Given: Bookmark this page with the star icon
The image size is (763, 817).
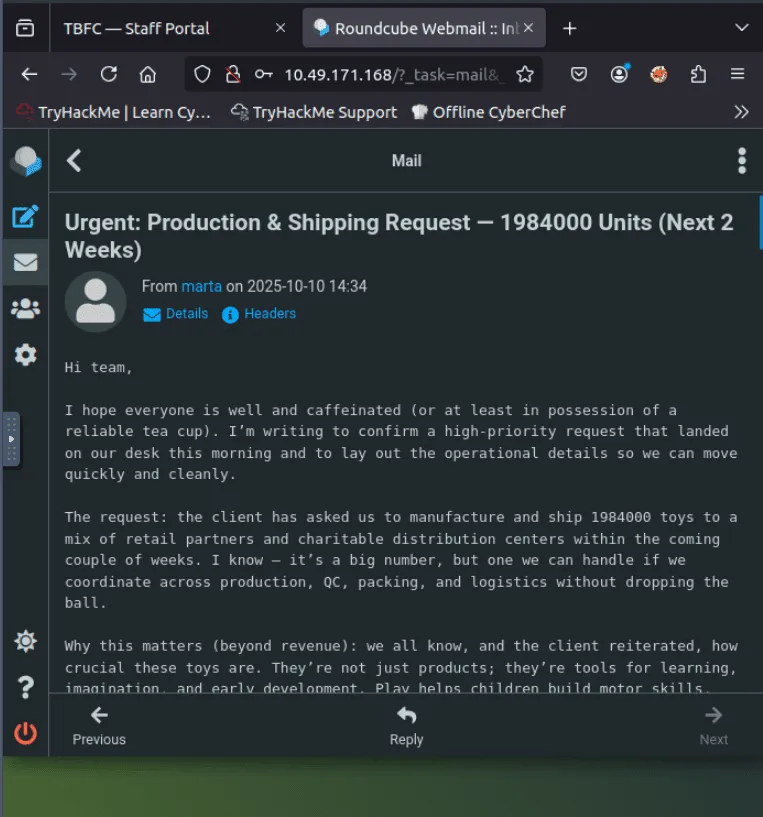Looking at the screenshot, I should point(525,74).
